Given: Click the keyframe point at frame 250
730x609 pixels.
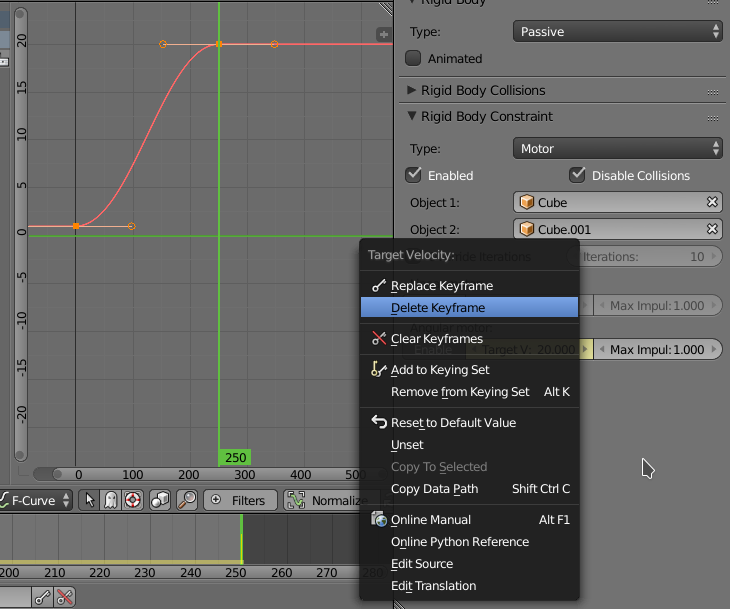Looking at the screenshot, I should (219, 44).
